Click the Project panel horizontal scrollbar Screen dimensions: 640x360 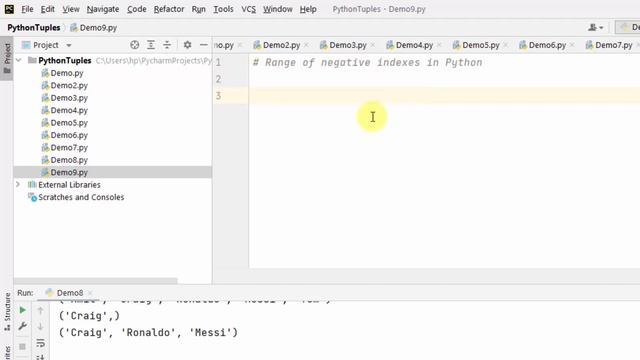[x=96, y=281]
